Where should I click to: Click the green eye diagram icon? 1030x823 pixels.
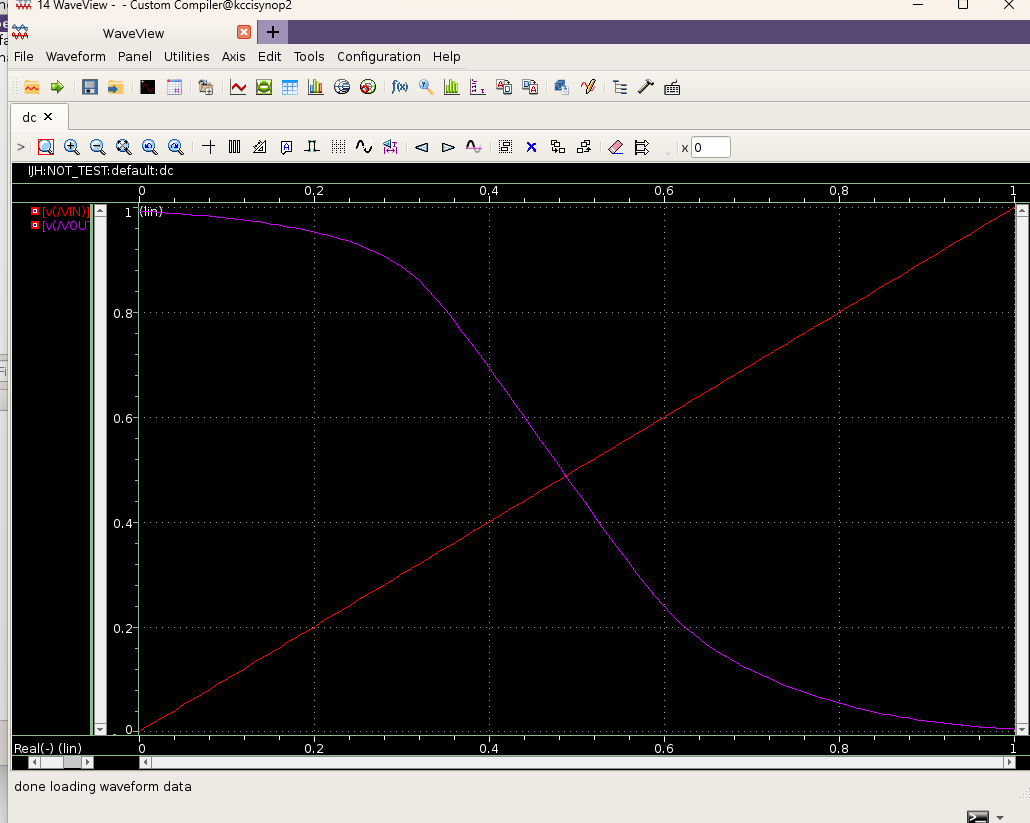[x=264, y=87]
